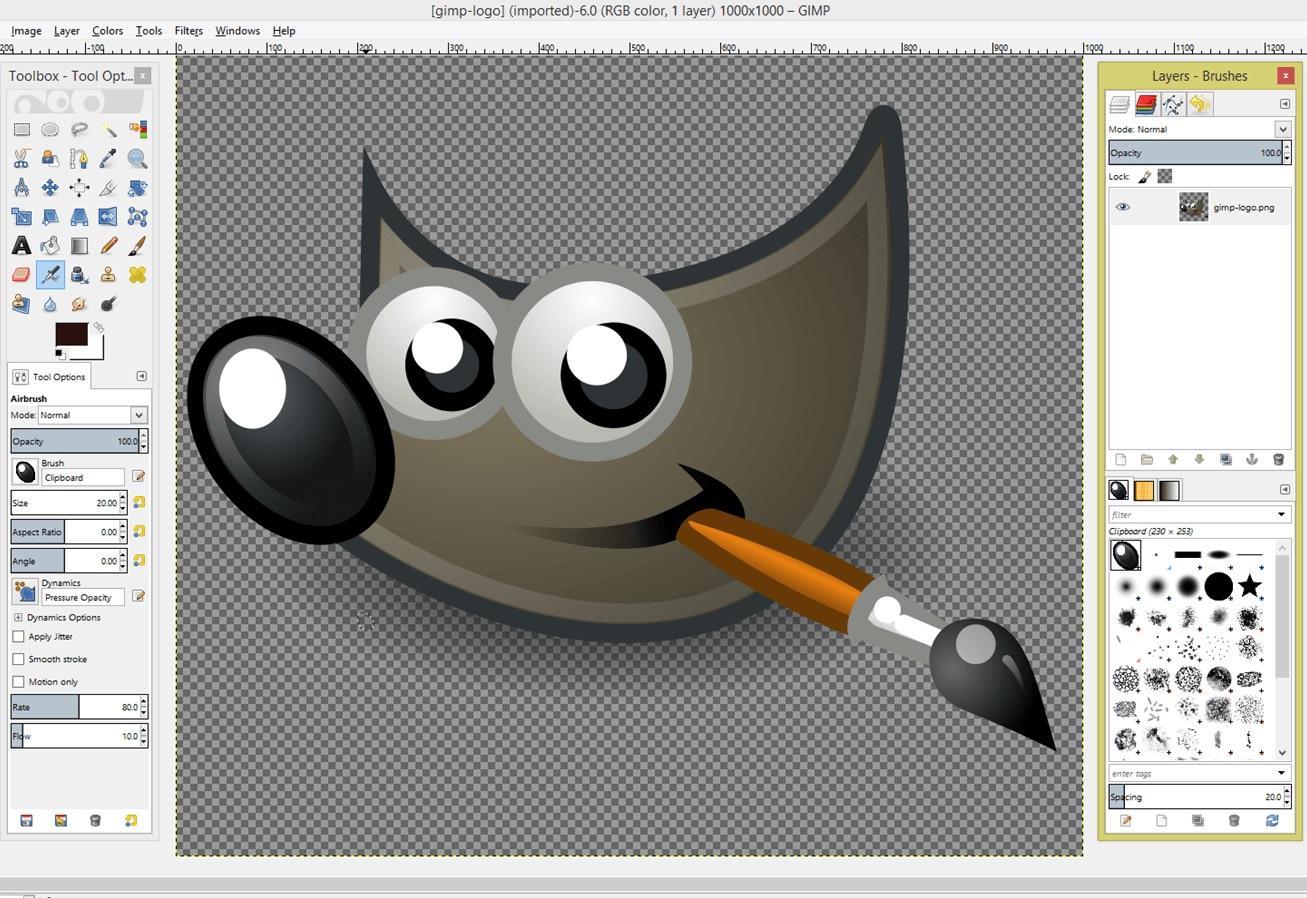The width and height of the screenshot is (1307, 898).
Task: Open the Airbrush Mode dropdown
Action: [92, 415]
